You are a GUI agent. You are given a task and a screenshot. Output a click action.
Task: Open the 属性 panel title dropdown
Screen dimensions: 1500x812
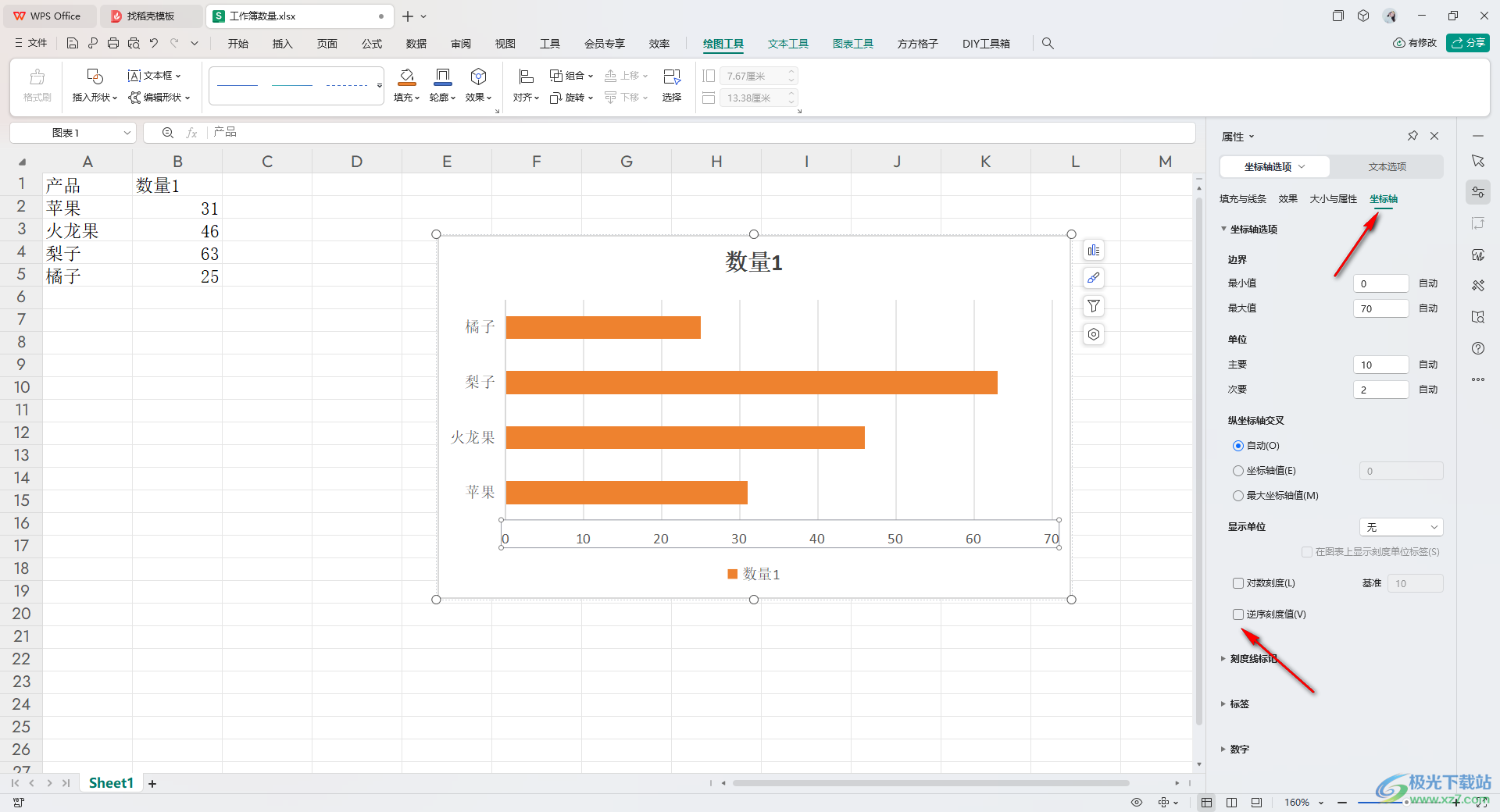[1238, 137]
